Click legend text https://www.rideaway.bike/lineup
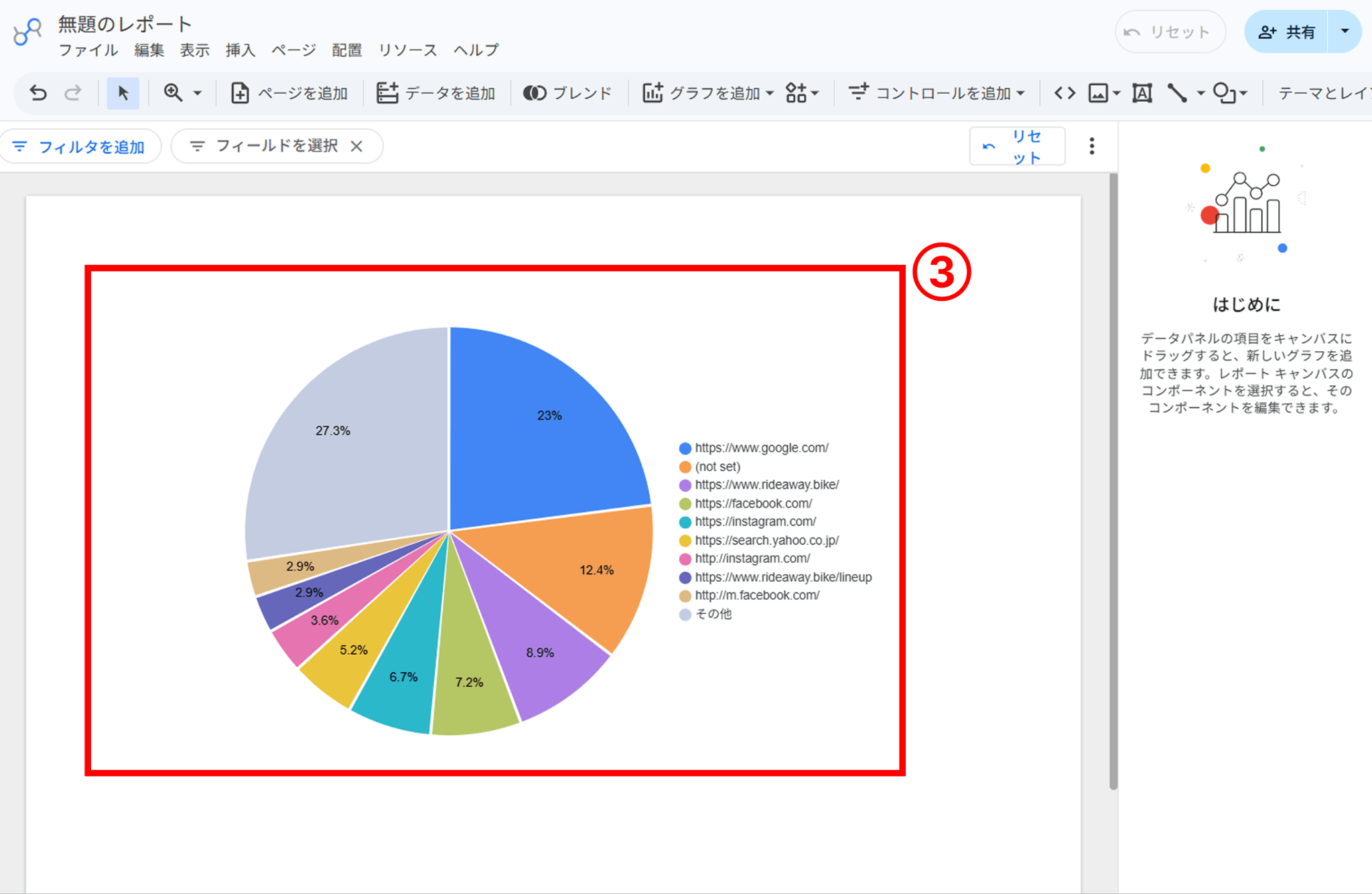Screen dimensions: 1372x894 click(783, 577)
